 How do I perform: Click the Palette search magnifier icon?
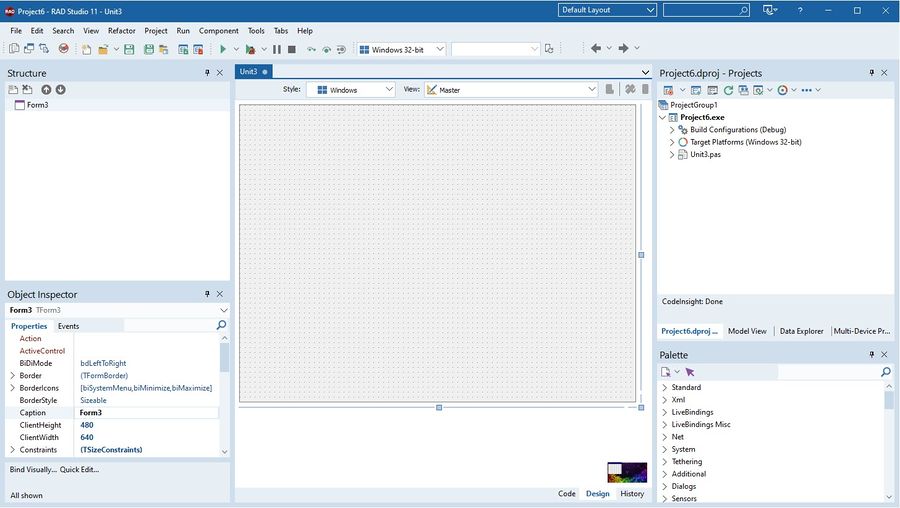point(886,372)
